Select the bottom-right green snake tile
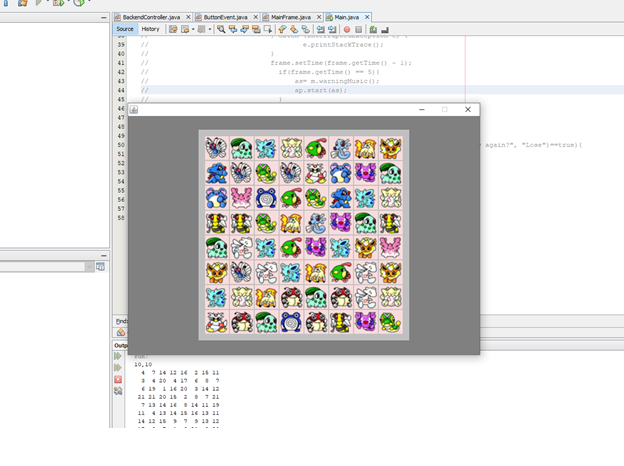This screenshot has width=624, height=466. pyautogui.click(x=390, y=322)
